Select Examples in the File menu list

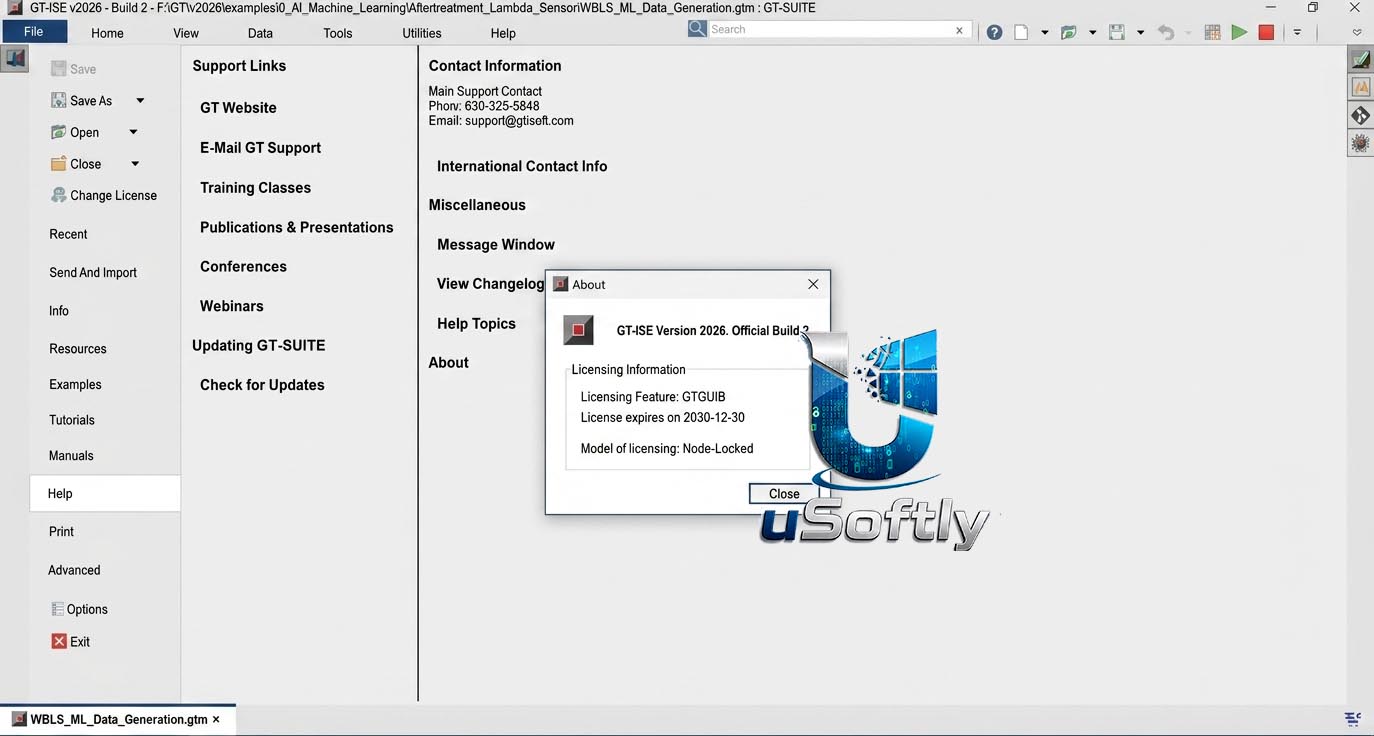coord(75,384)
